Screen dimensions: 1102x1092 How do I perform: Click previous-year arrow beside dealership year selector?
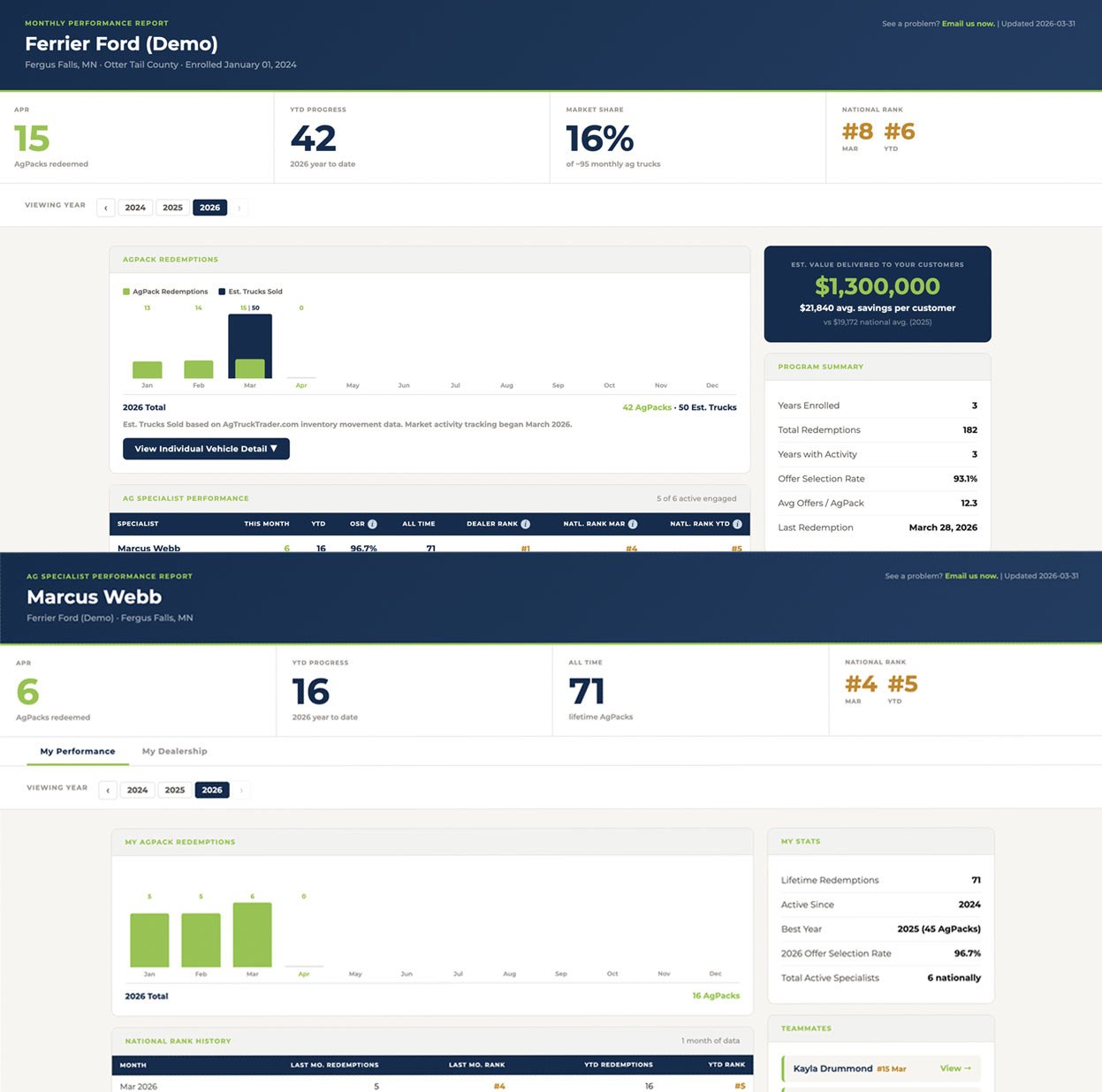[x=106, y=208]
